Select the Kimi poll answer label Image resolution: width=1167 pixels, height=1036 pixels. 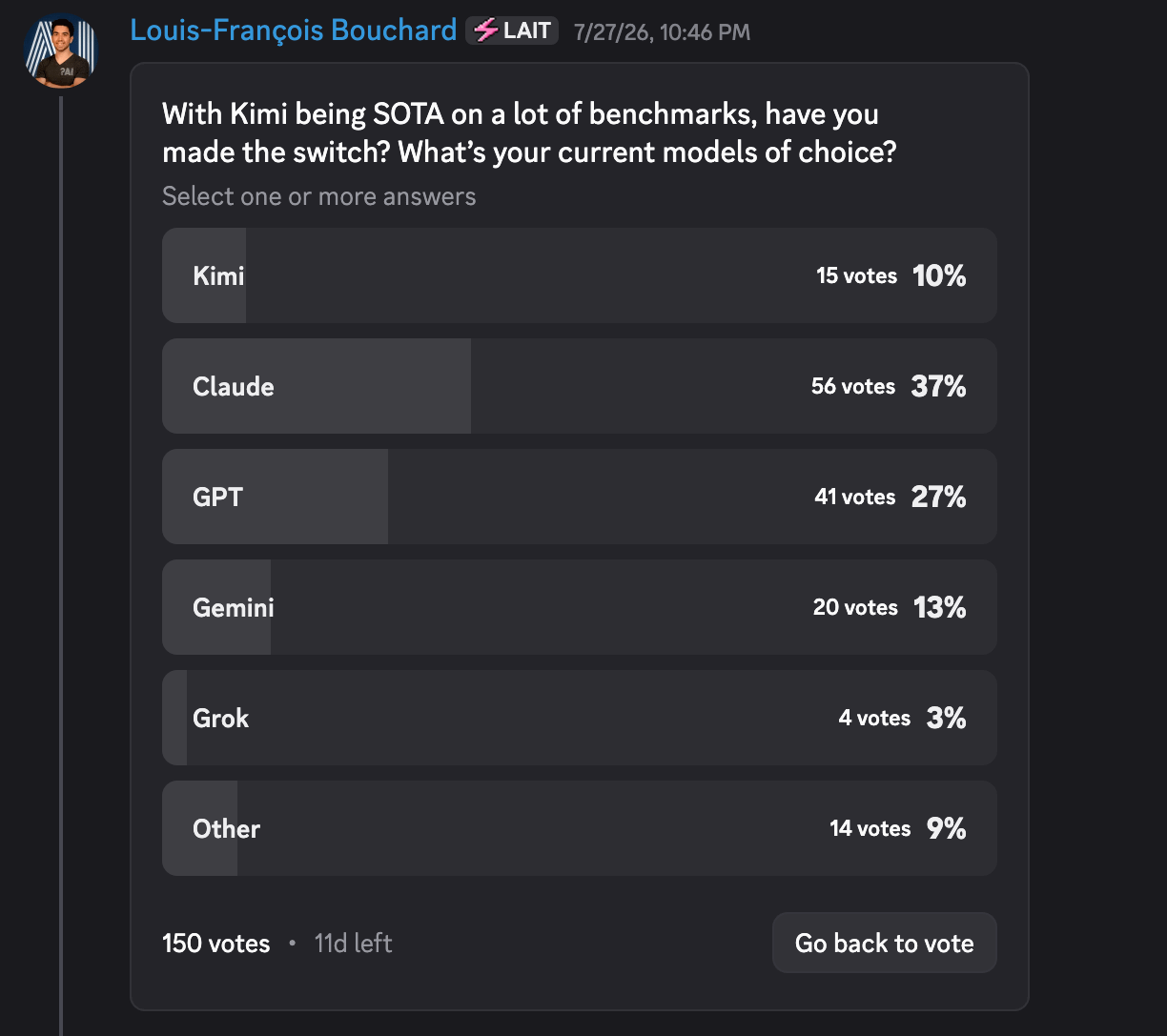pyautogui.click(x=218, y=275)
